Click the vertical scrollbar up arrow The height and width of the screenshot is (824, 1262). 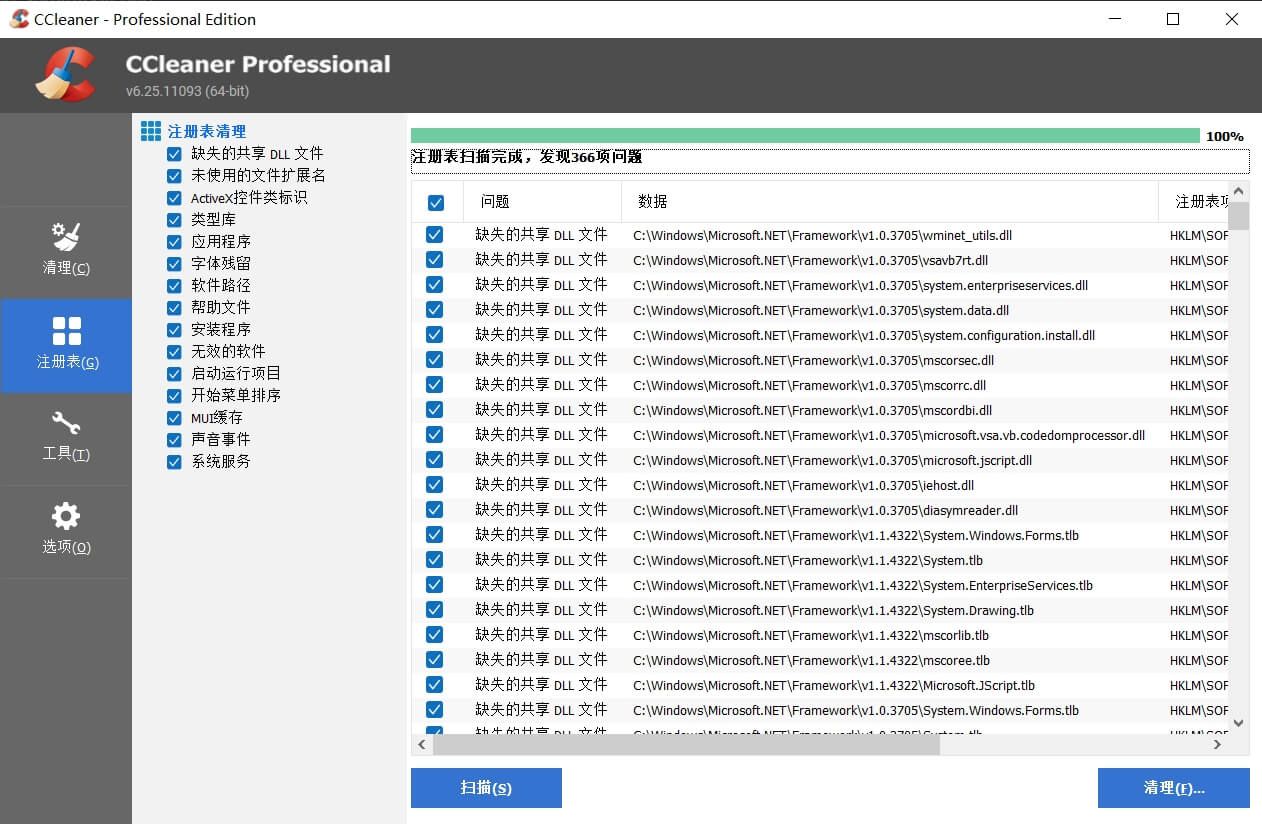point(1238,191)
